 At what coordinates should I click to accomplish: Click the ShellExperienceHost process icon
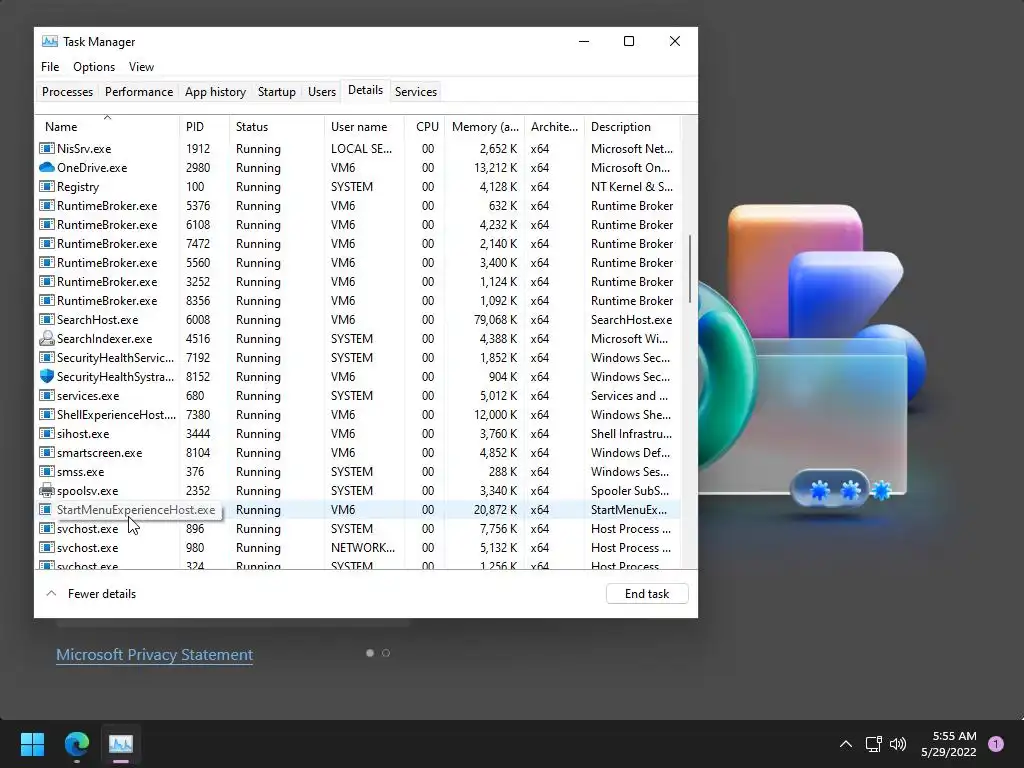coord(46,414)
